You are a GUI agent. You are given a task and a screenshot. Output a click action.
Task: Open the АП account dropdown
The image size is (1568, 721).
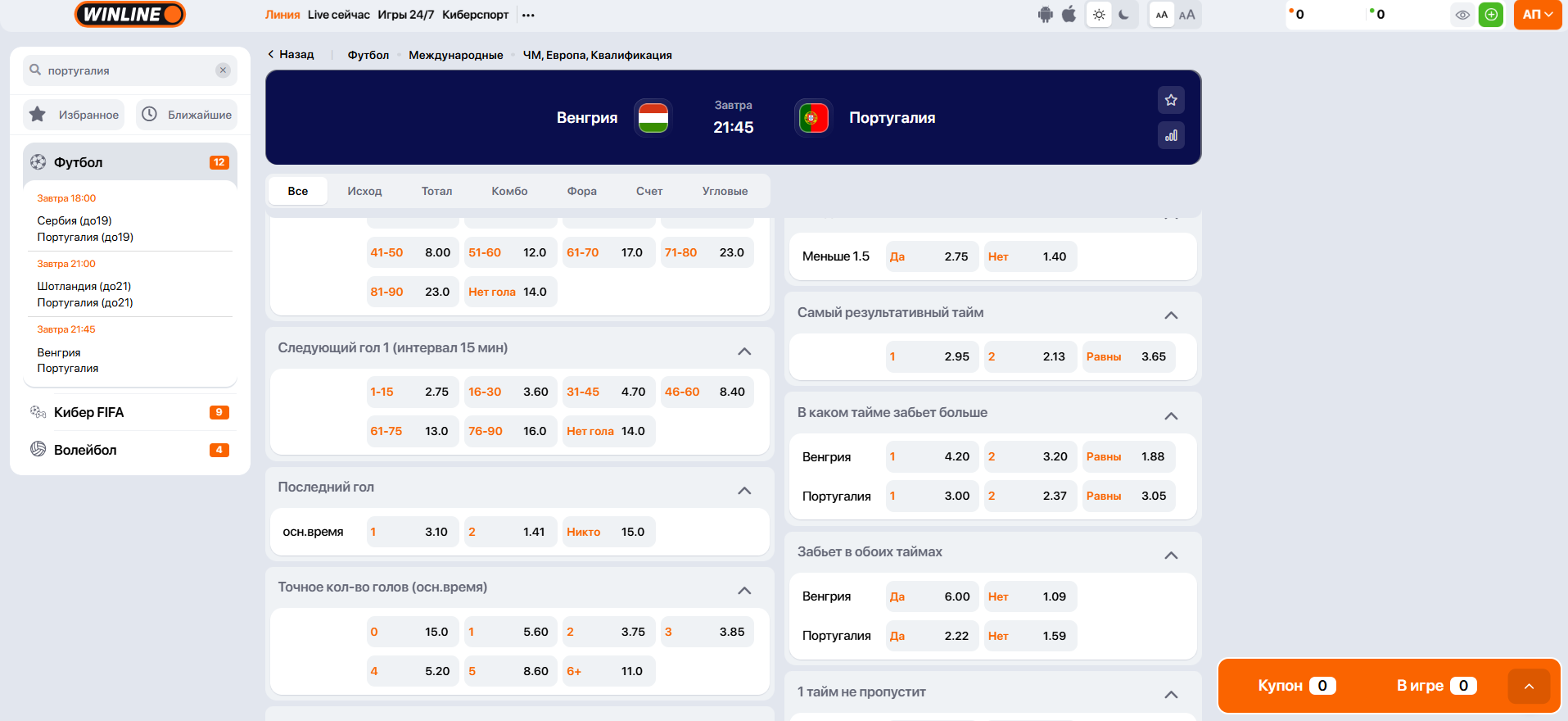pos(1537,15)
